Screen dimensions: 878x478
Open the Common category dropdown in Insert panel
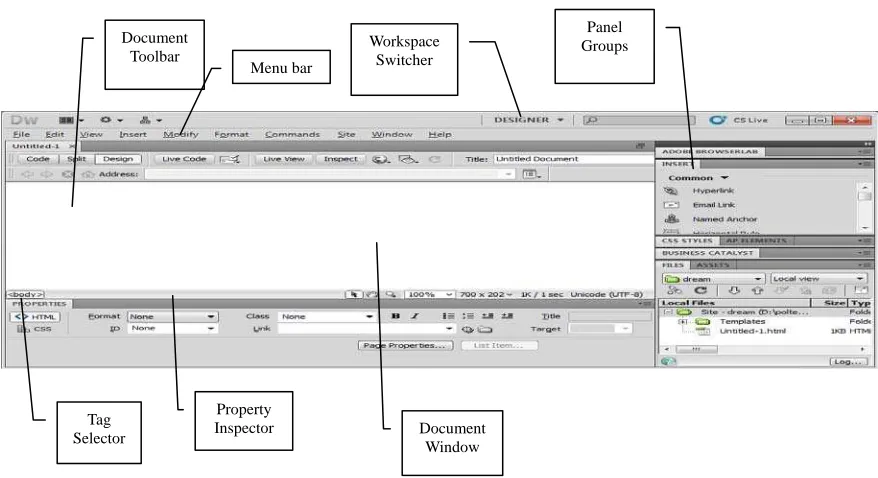pos(698,178)
